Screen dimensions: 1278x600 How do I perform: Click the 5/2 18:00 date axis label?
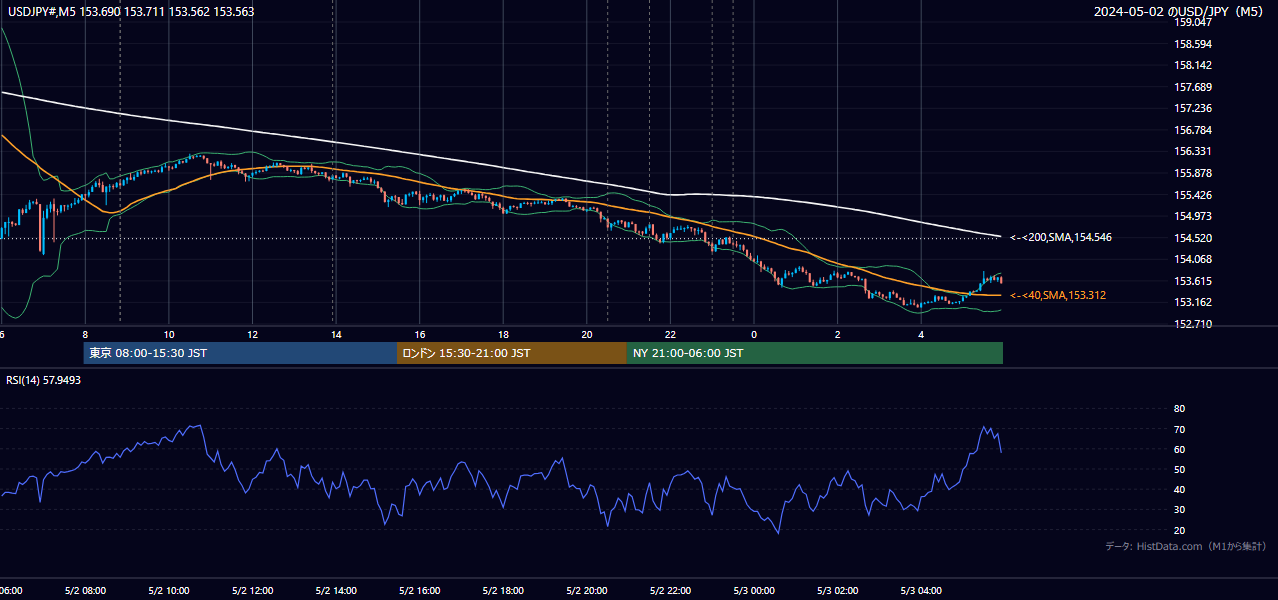coord(503,591)
